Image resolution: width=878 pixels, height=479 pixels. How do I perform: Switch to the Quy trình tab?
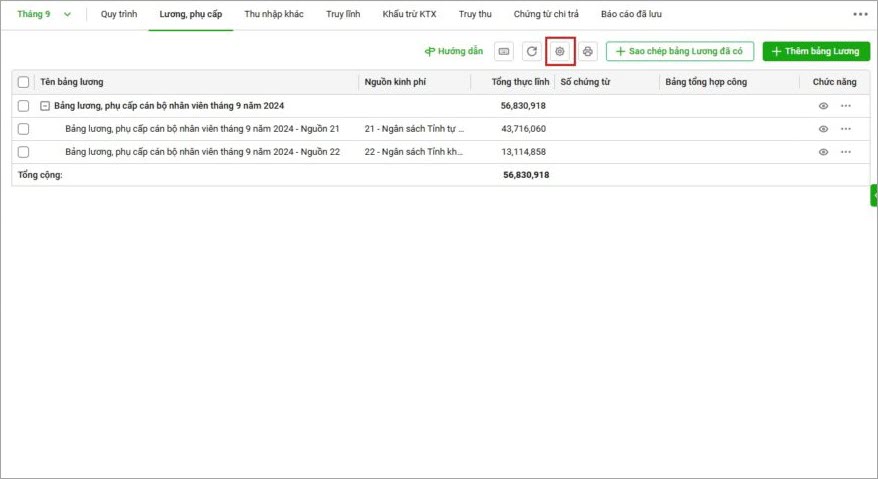point(119,14)
